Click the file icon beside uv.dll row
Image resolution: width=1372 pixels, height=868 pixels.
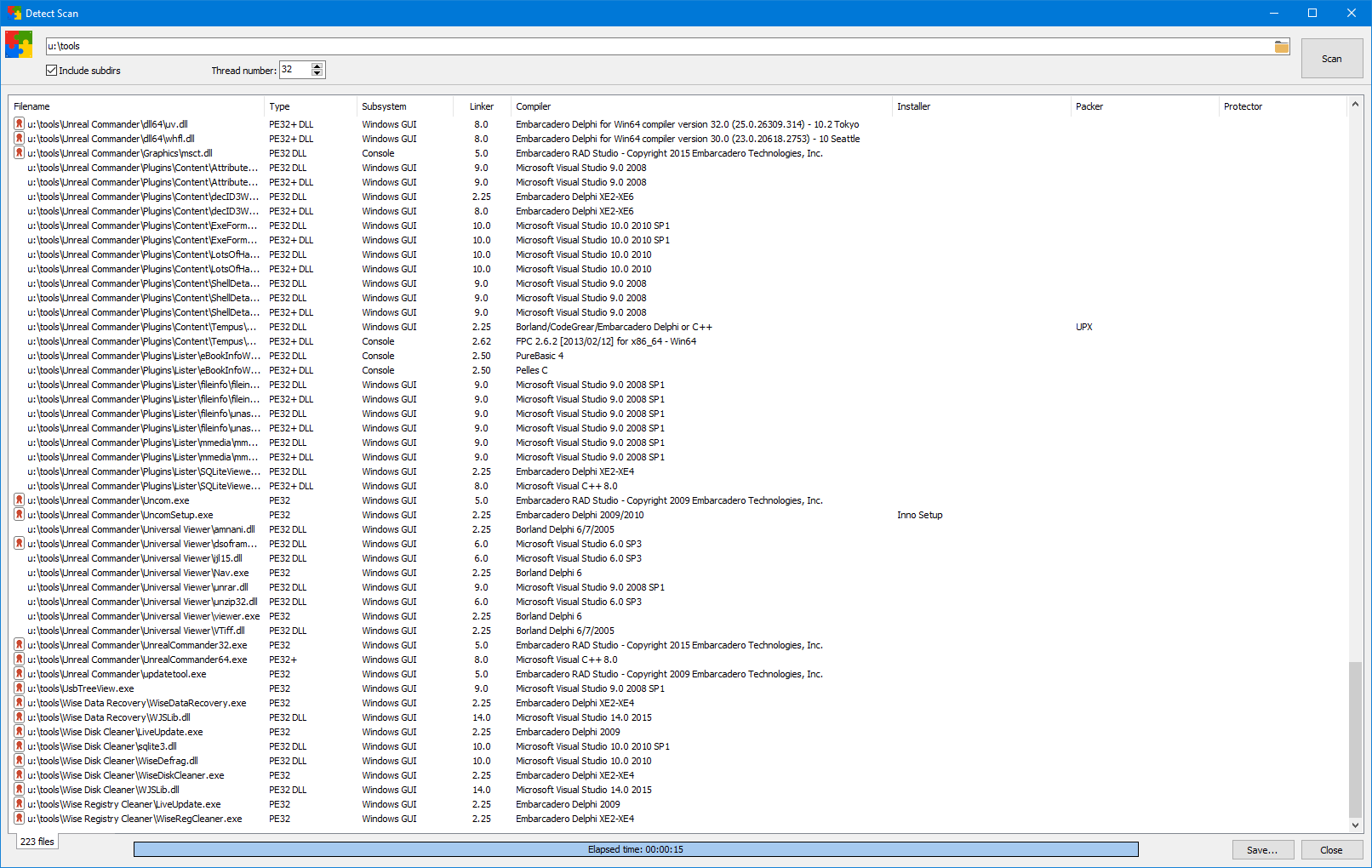point(19,124)
